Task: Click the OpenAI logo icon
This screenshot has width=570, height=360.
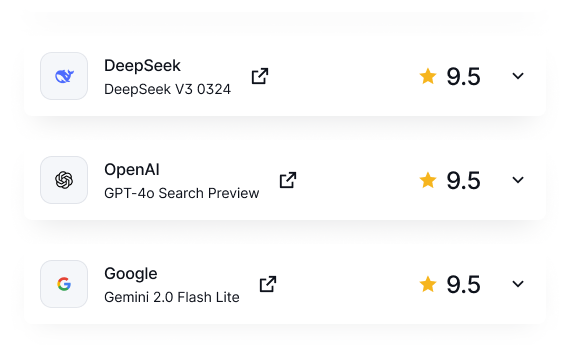Action: coord(64,180)
